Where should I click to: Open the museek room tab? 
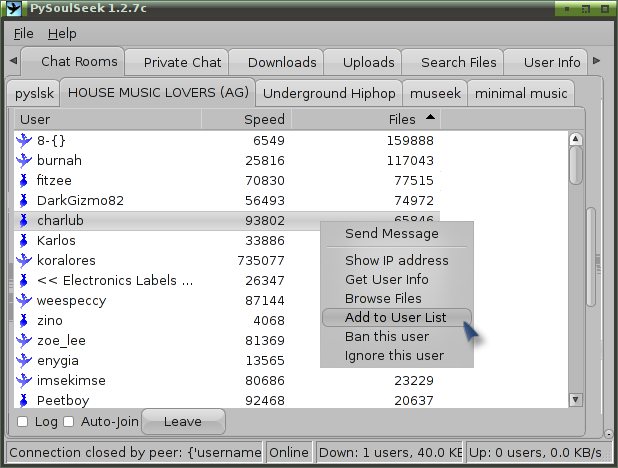point(435,93)
